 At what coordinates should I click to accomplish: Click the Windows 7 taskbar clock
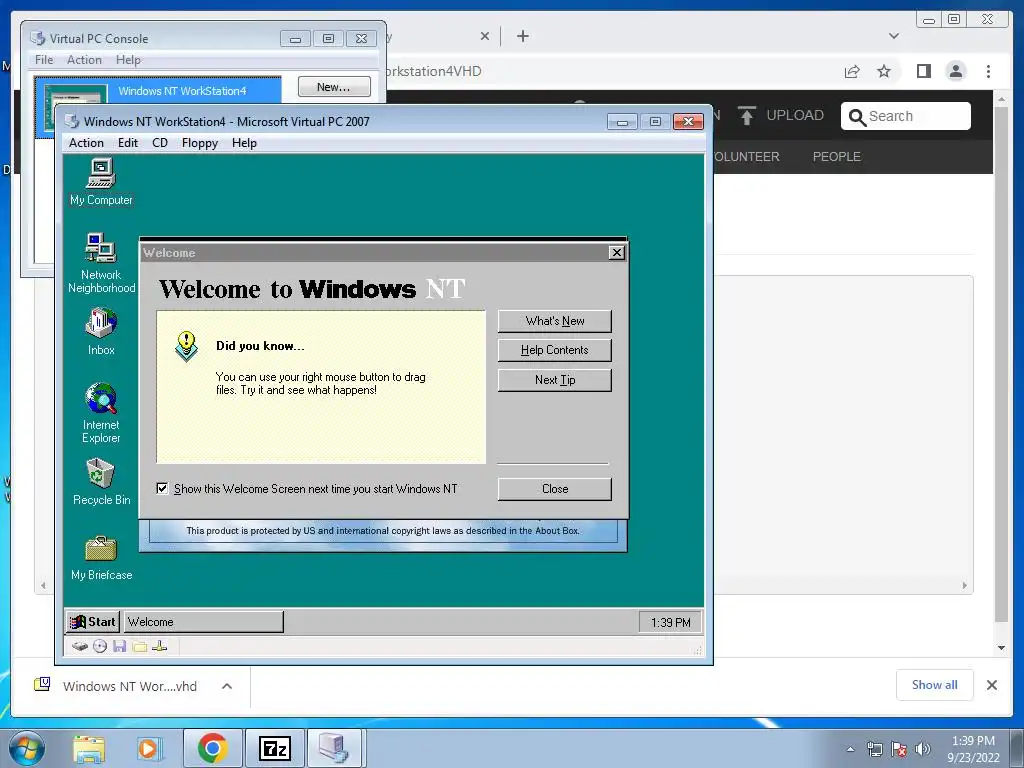click(973, 749)
